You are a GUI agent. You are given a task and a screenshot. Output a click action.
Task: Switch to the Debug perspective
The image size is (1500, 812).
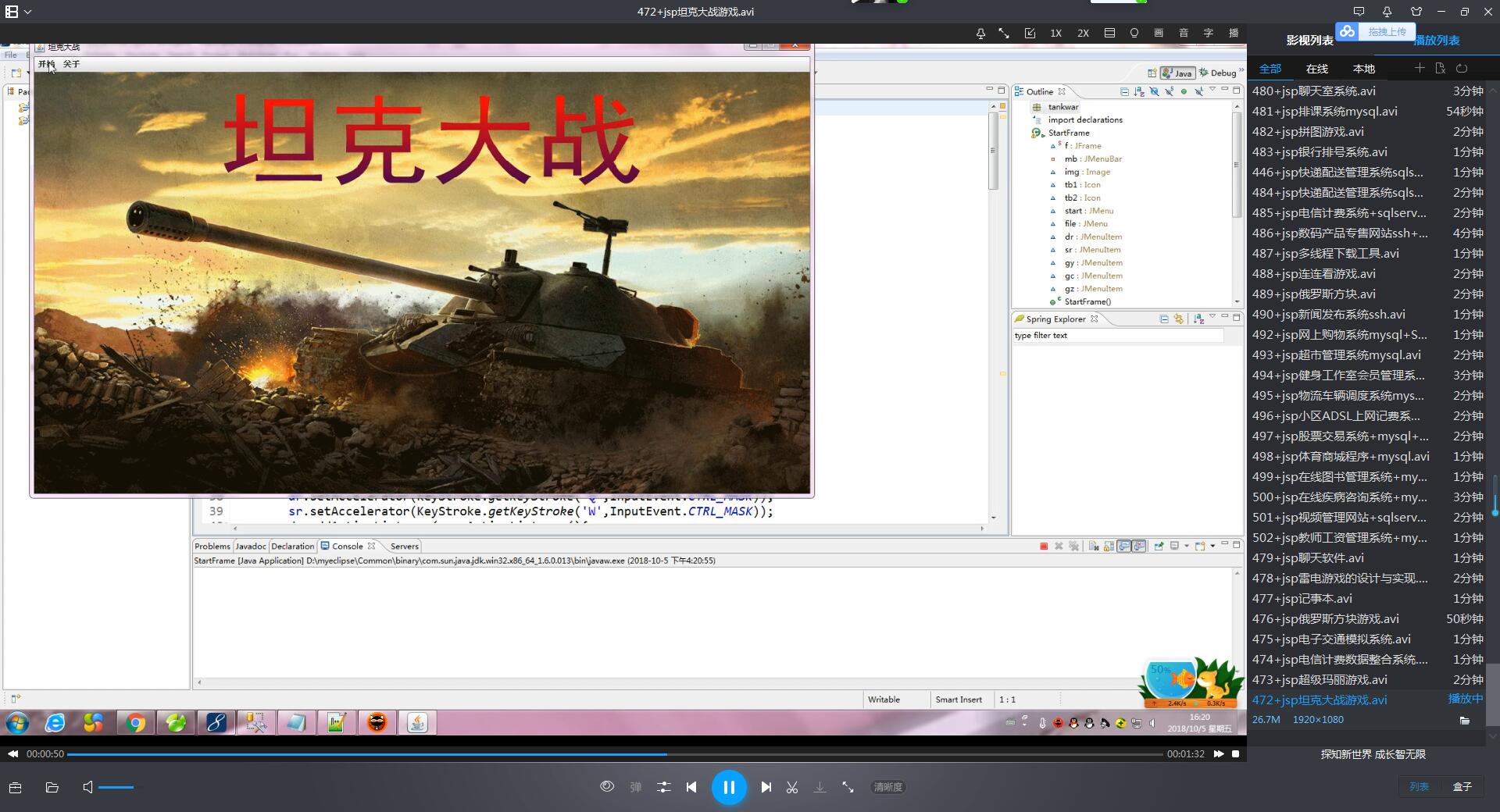coord(1218,73)
